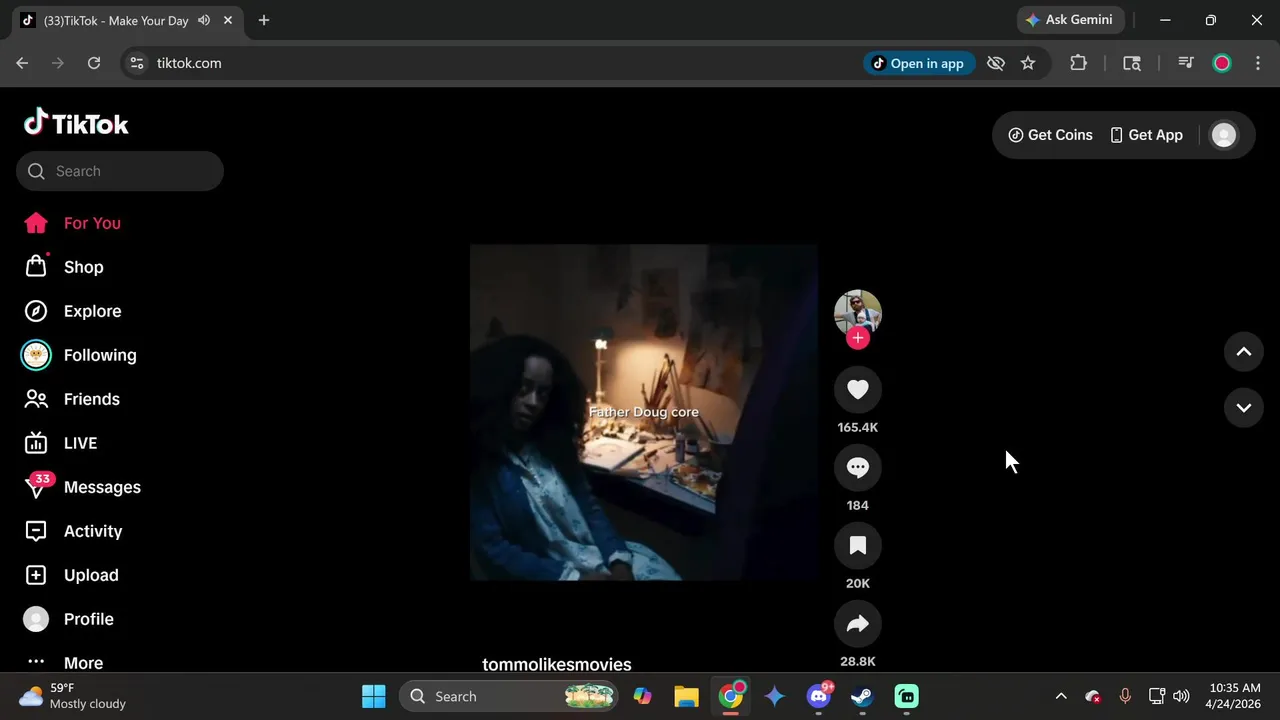Open the weather widget
The height and width of the screenshot is (720, 1280).
(72, 696)
